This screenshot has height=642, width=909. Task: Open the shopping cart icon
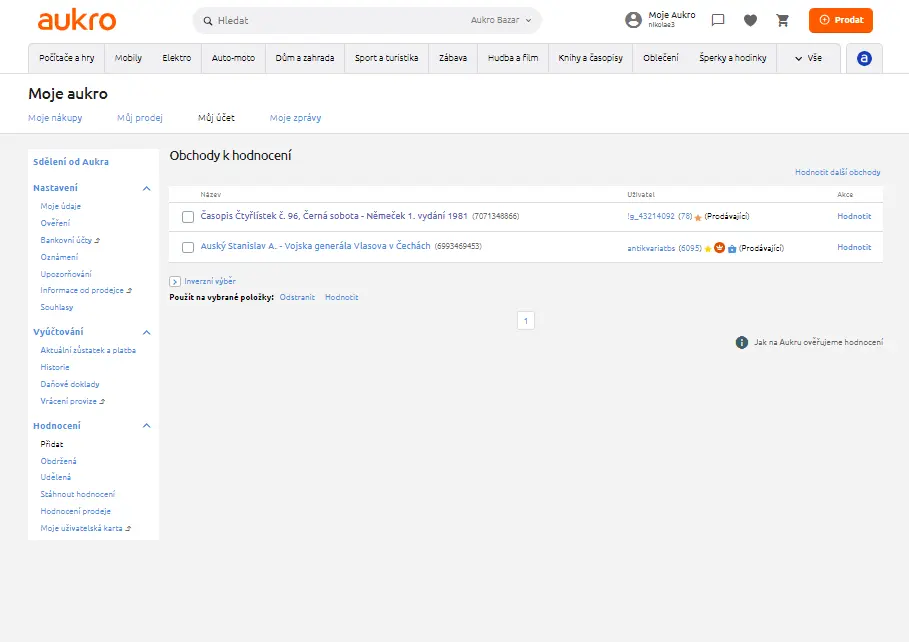point(783,20)
